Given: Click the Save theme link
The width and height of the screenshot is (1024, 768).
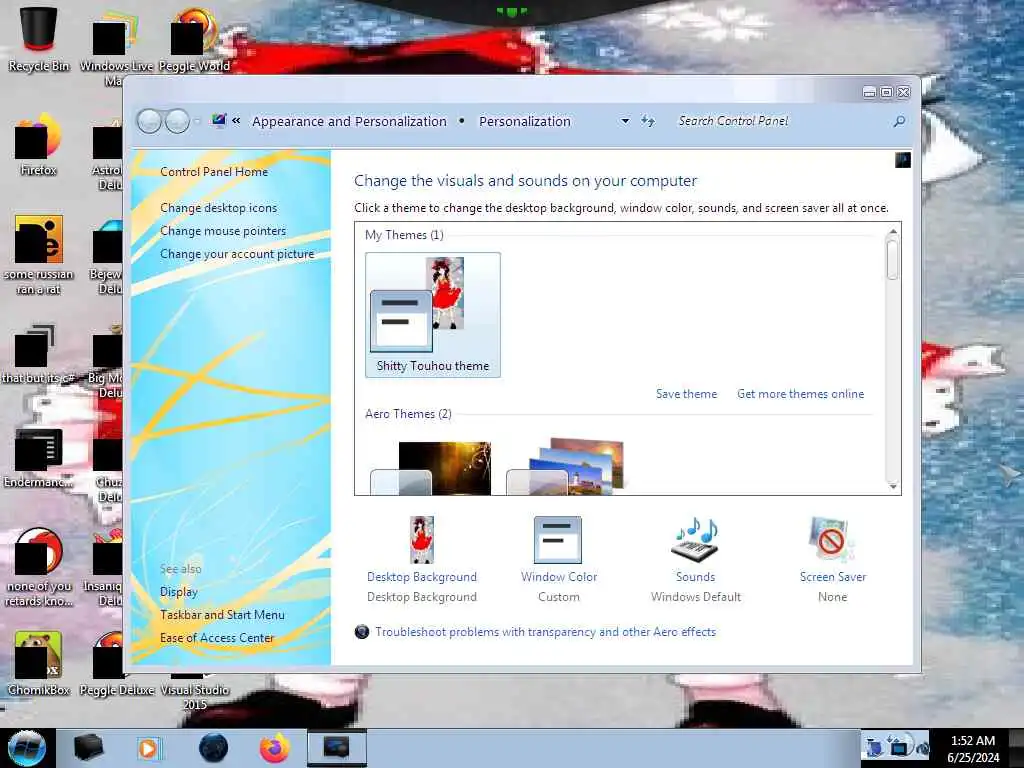Looking at the screenshot, I should (x=686, y=394).
